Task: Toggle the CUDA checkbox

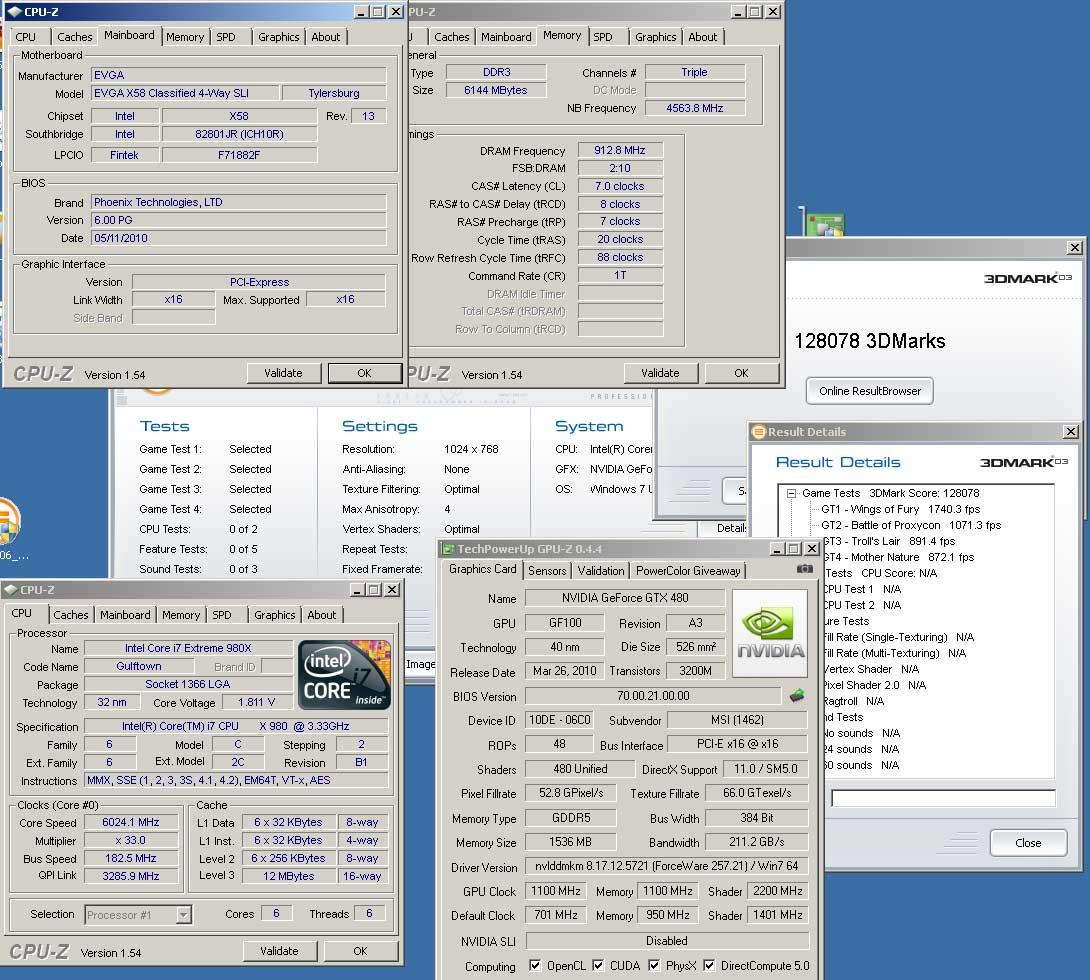Action: (x=598, y=965)
